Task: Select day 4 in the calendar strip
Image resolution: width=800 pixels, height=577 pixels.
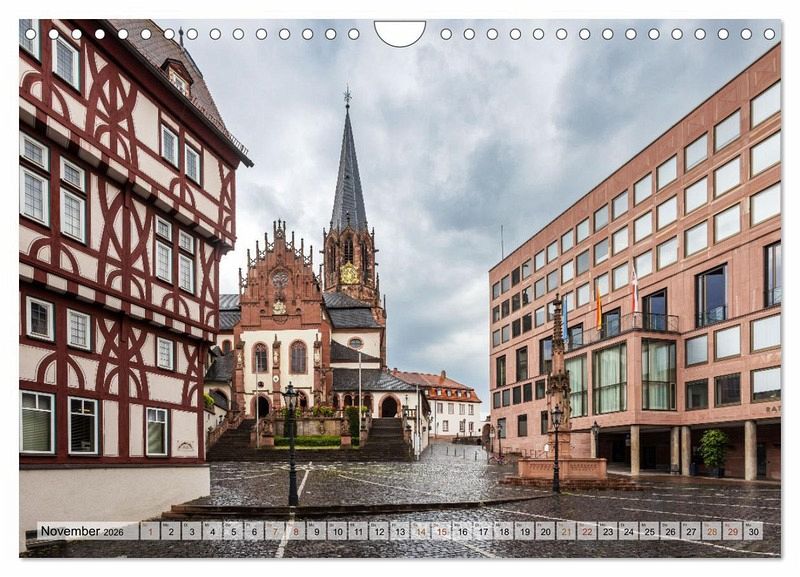Action: (x=213, y=531)
